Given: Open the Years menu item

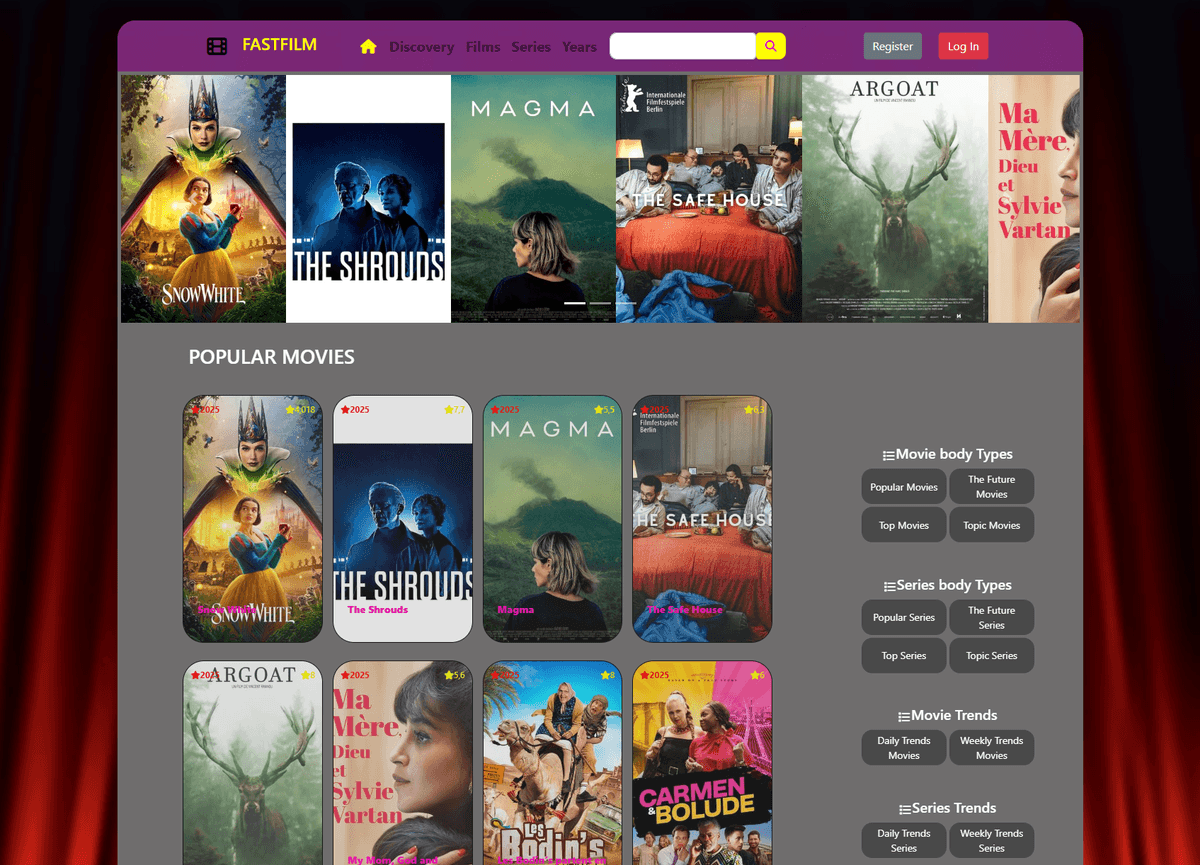Looking at the screenshot, I should (x=579, y=47).
